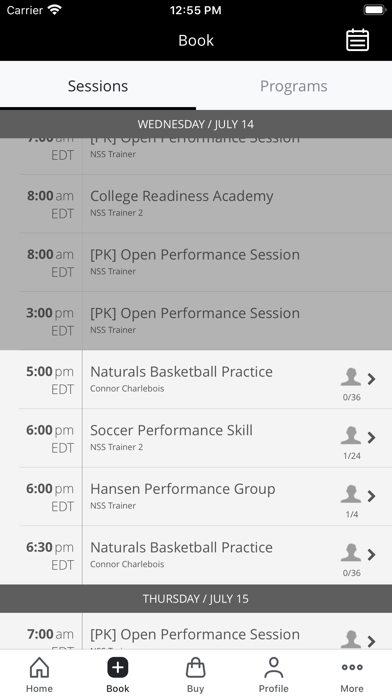The image size is (392, 696).
Task: Open Hansen Performance Group session
Action: (x=196, y=497)
